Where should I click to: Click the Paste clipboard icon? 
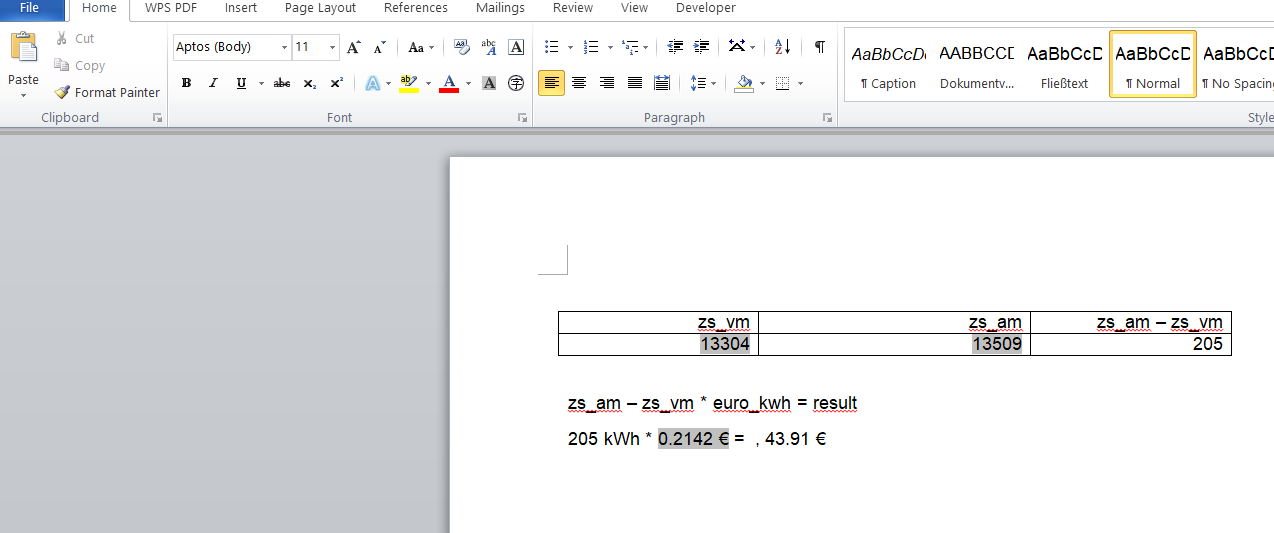click(23, 47)
